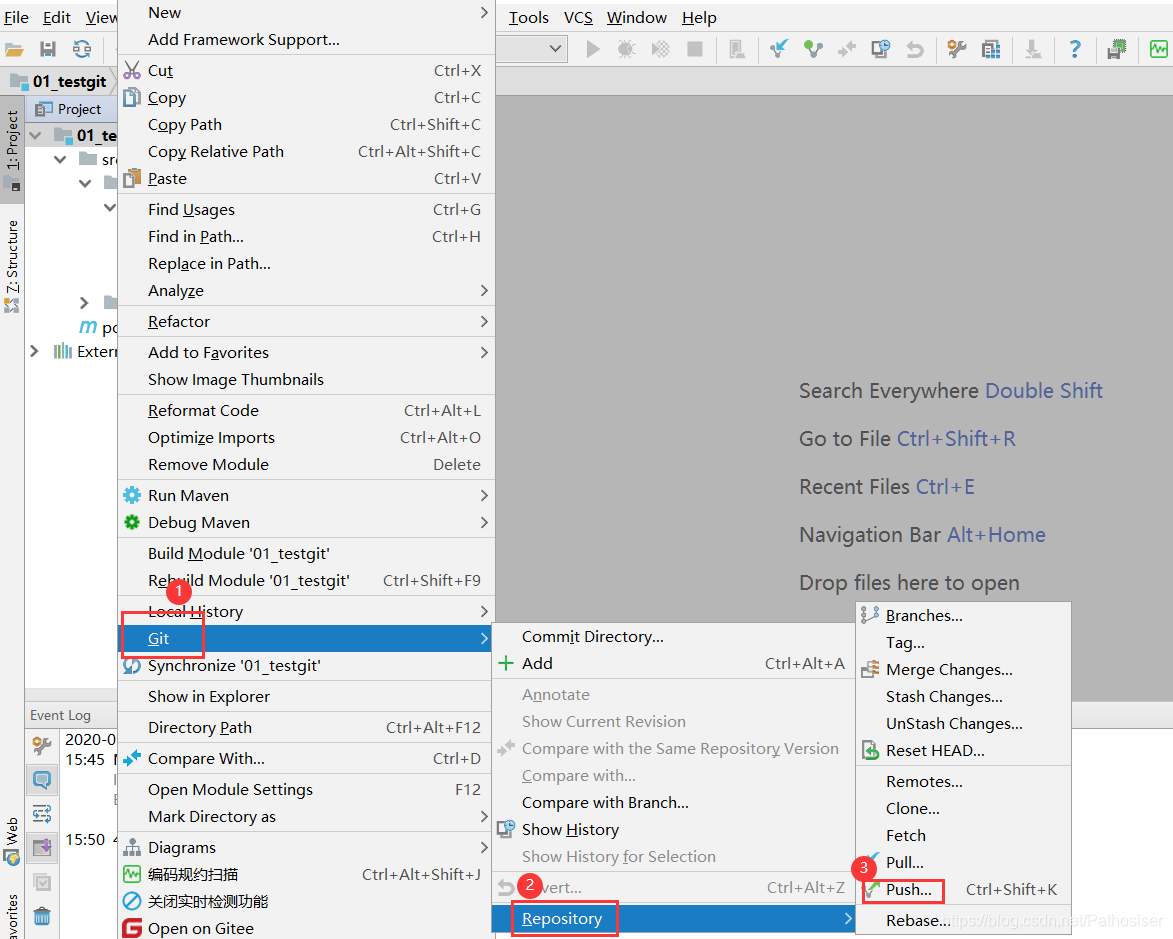Select Repository in Git submenu
Screen dimensions: 1173x939
[673, 919]
